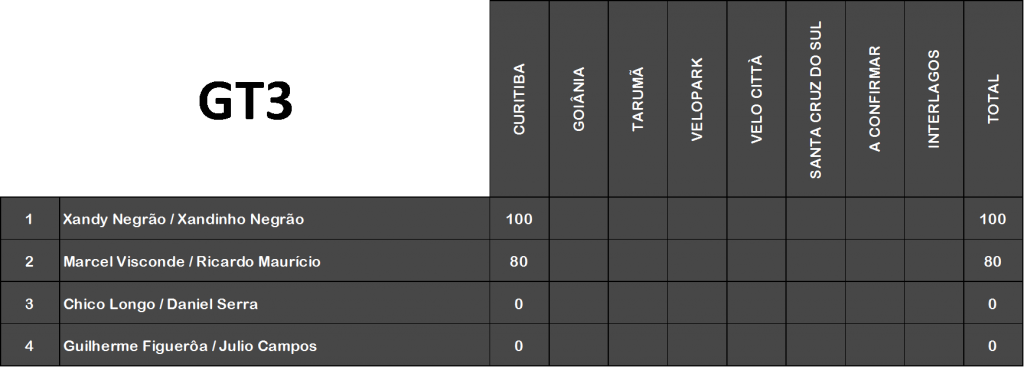The width and height of the screenshot is (1024, 367).
Task: Select the CURITIBA column header
Action: [x=519, y=99]
